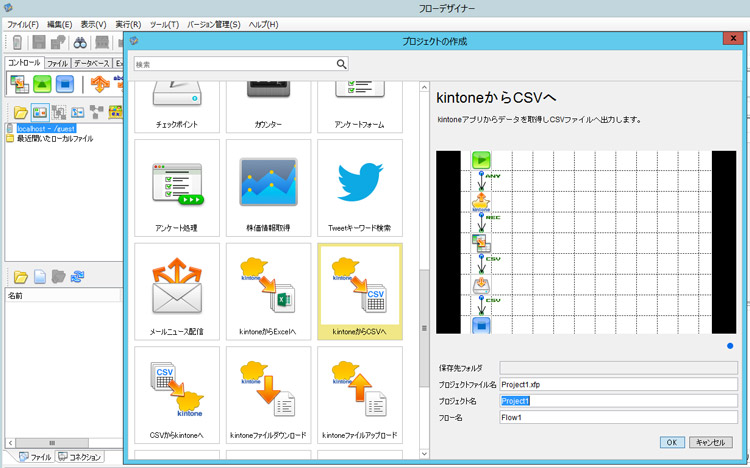Click the grayed save disk icon in toolbar
The image size is (750, 468).
pyautogui.click(x=38, y=43)
